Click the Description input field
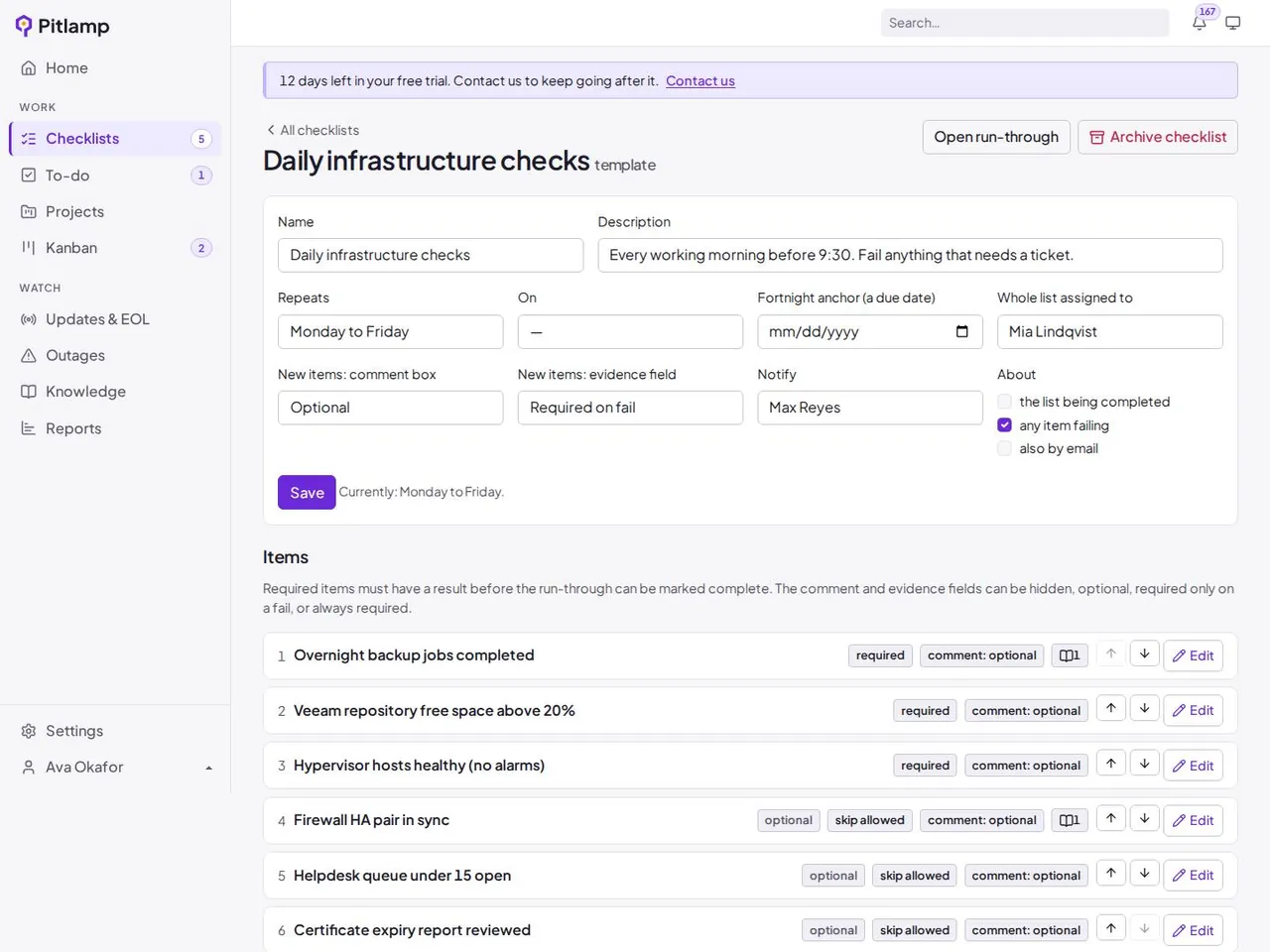This screenshot has height=952, width=1270. pos(910,255)
